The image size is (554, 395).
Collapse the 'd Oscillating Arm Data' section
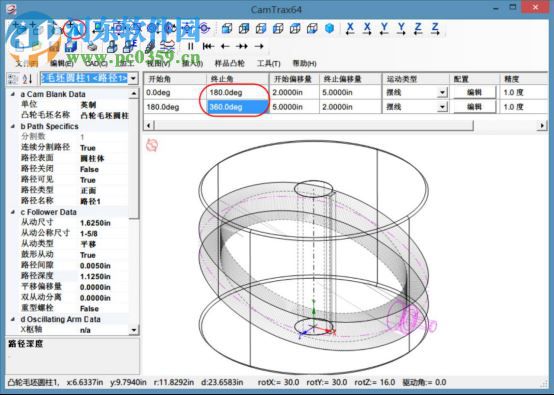pos(13,319)
